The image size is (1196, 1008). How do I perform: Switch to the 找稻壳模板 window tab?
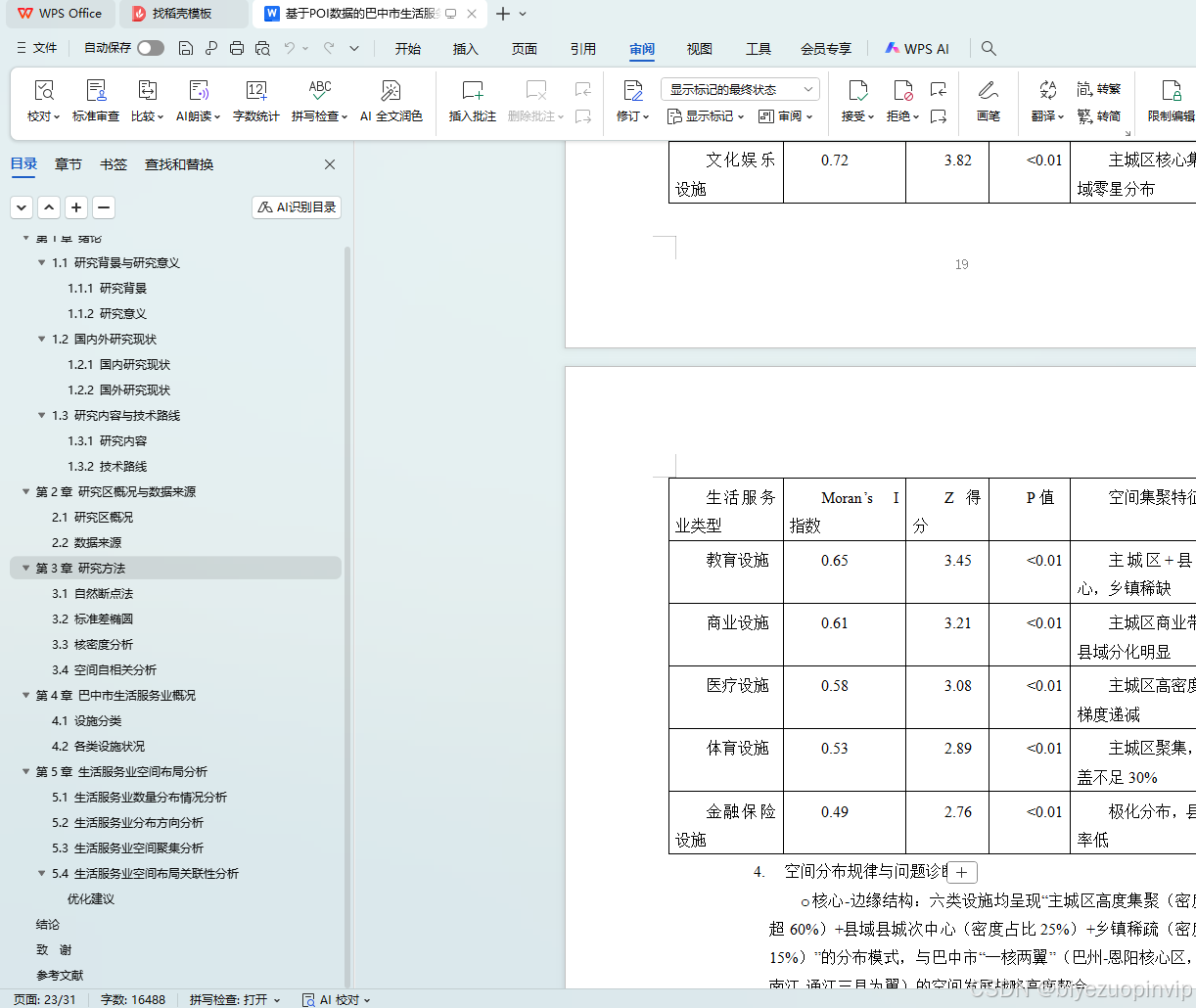point(182,14)
